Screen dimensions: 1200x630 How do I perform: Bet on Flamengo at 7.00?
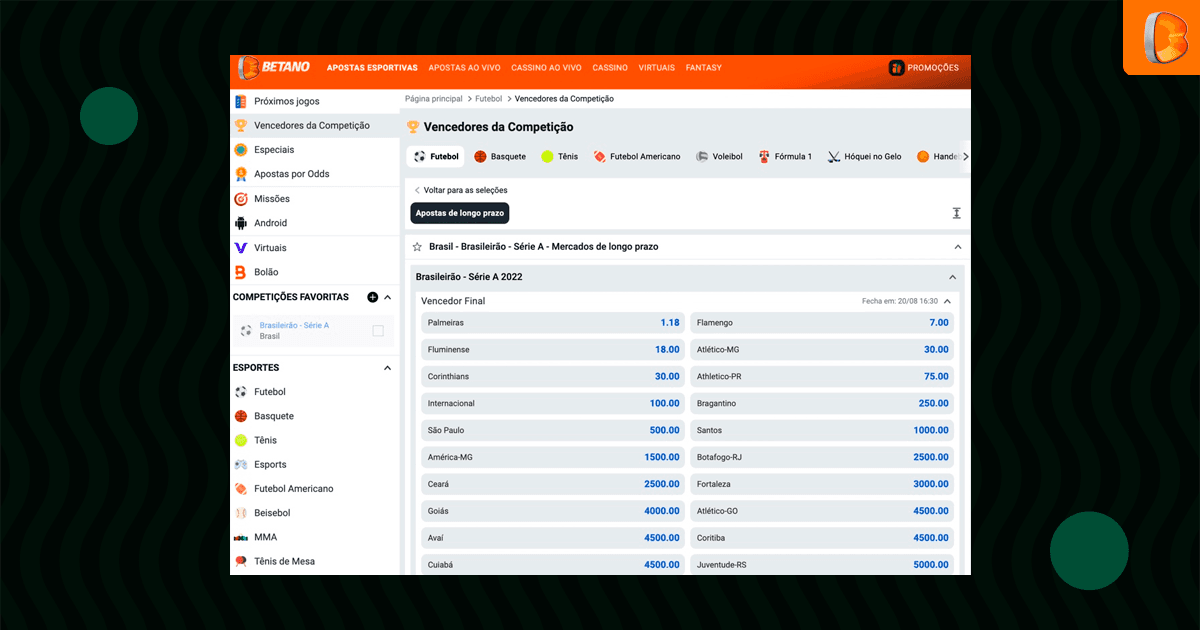(822, 323)
